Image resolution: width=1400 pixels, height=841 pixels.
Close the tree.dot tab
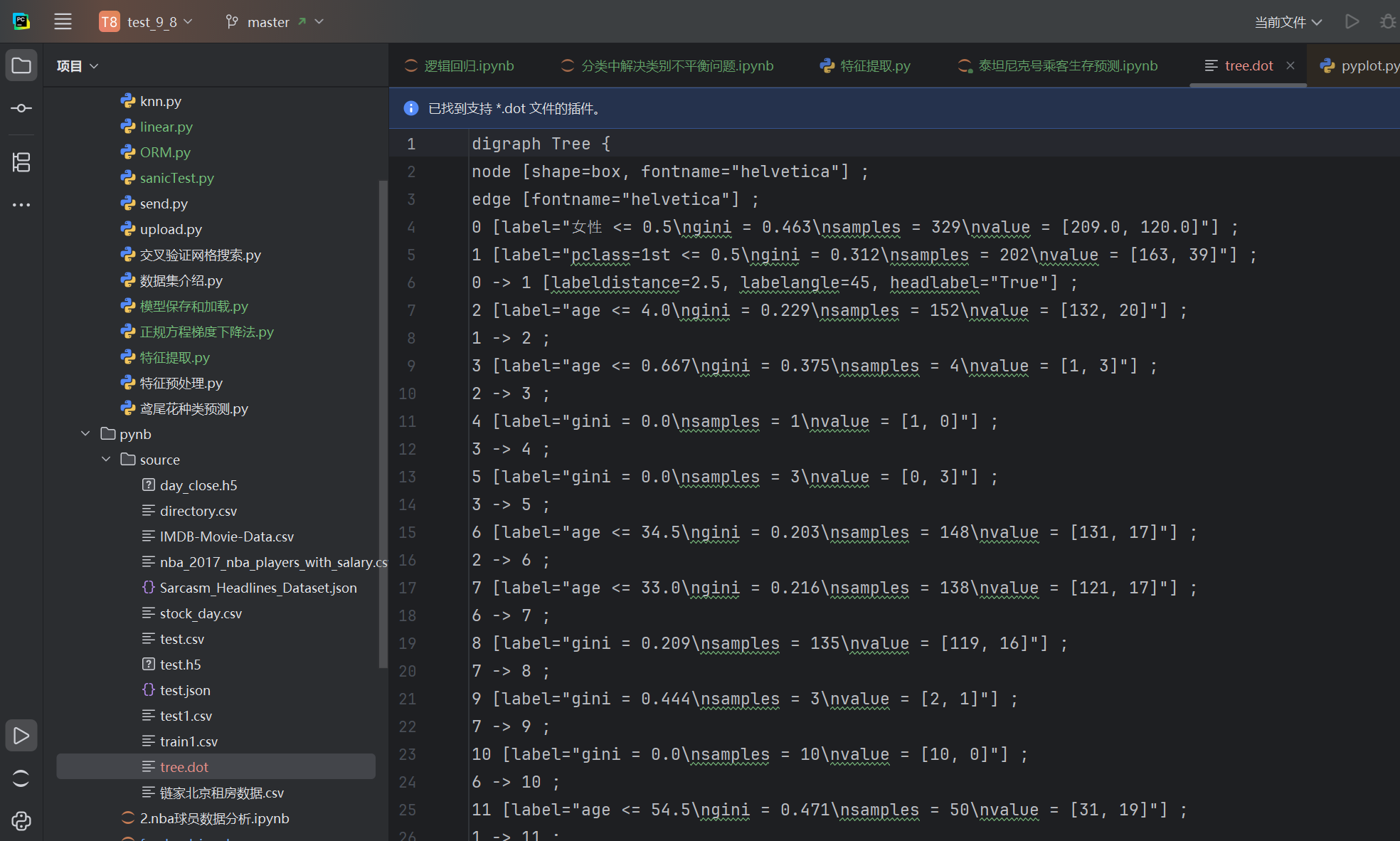1290,65
